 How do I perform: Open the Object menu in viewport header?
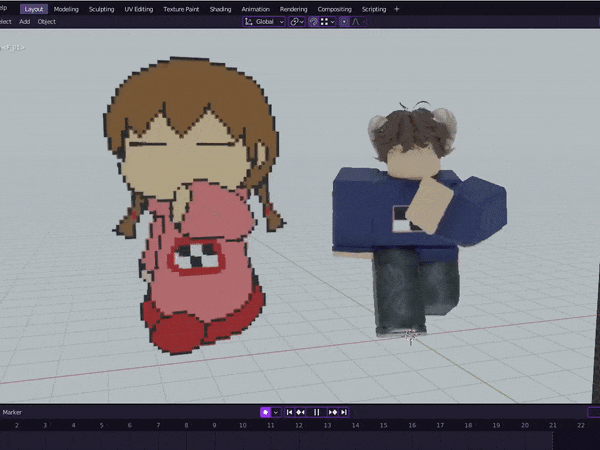pyautogui.click(x=47, y=22)
